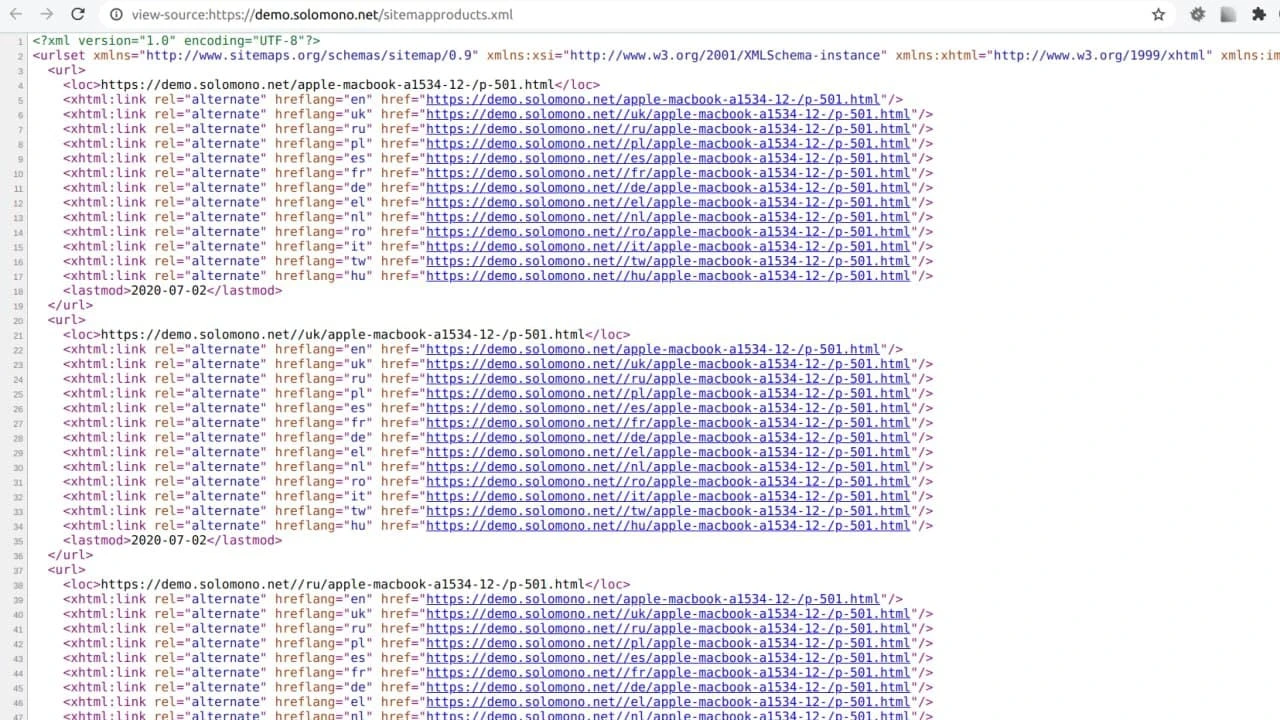Open the English hreflang MacBook link
The height and width of the screenshot is (720, 1280).
click(655, 99)
